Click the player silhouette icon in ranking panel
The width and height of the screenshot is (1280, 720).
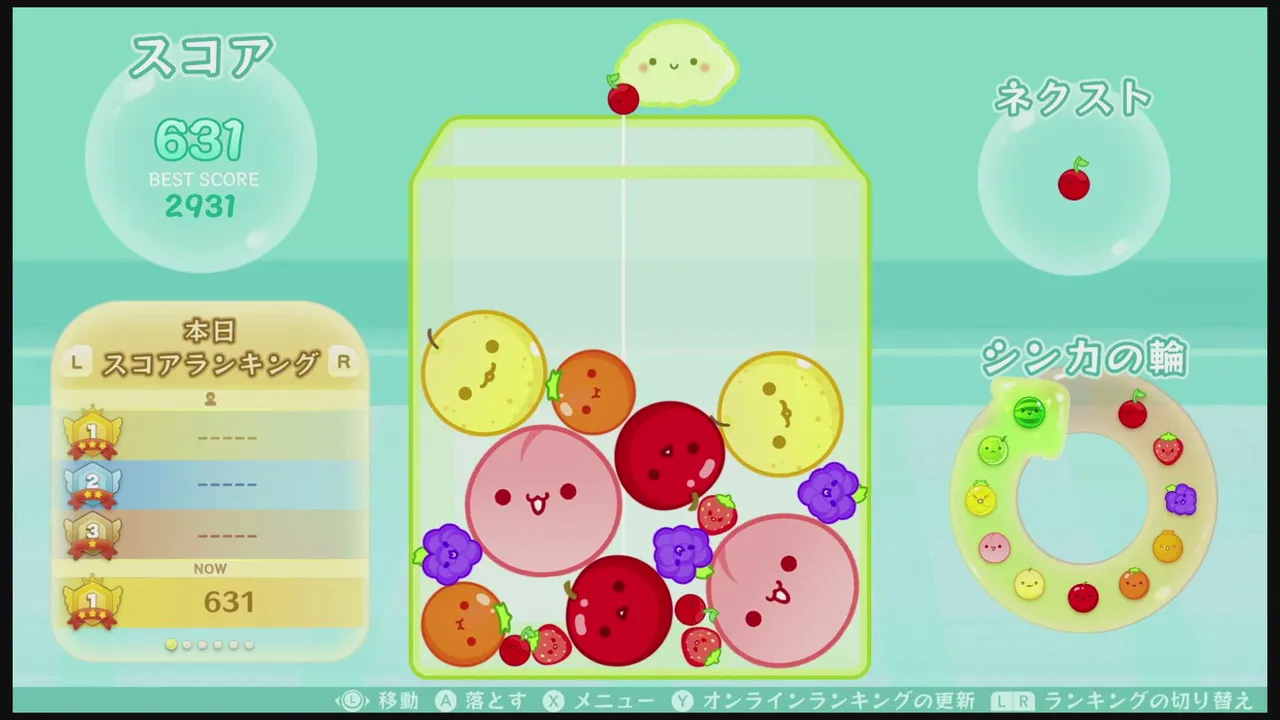(x=210, y=399)
